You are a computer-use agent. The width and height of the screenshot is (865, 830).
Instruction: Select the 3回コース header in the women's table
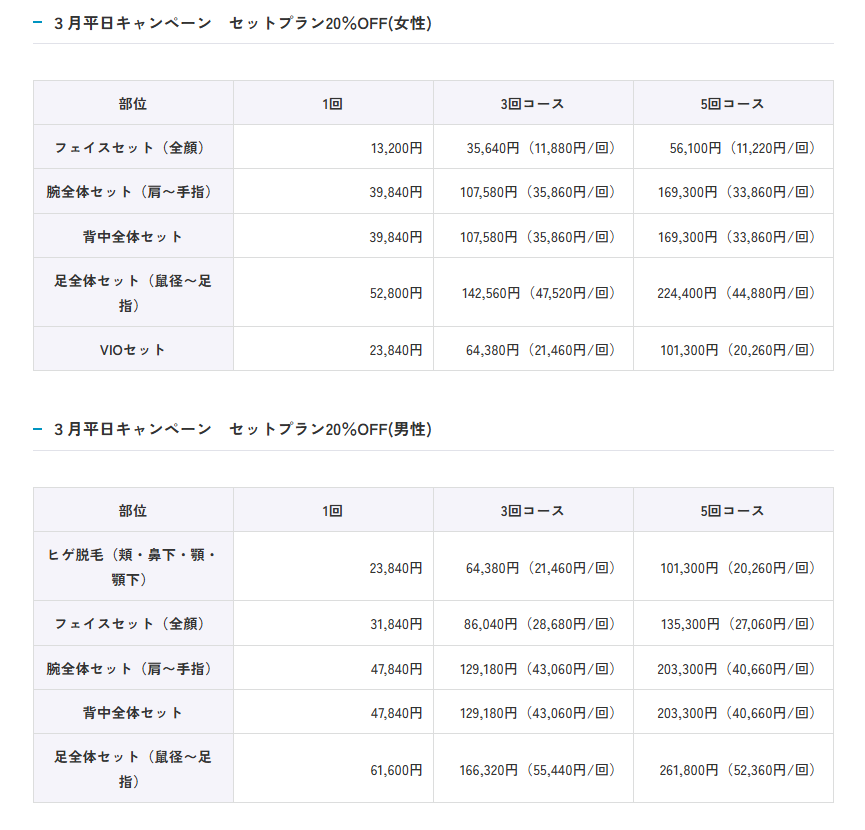point(533,103)
